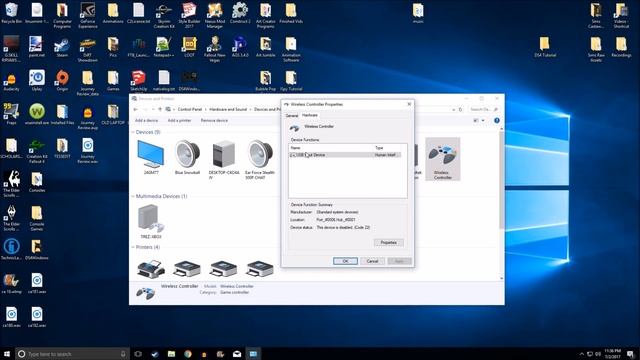Open the Nexus Mod Manager shortcut
This screenshot has width=640, height=360.
(x=215, y=15)
